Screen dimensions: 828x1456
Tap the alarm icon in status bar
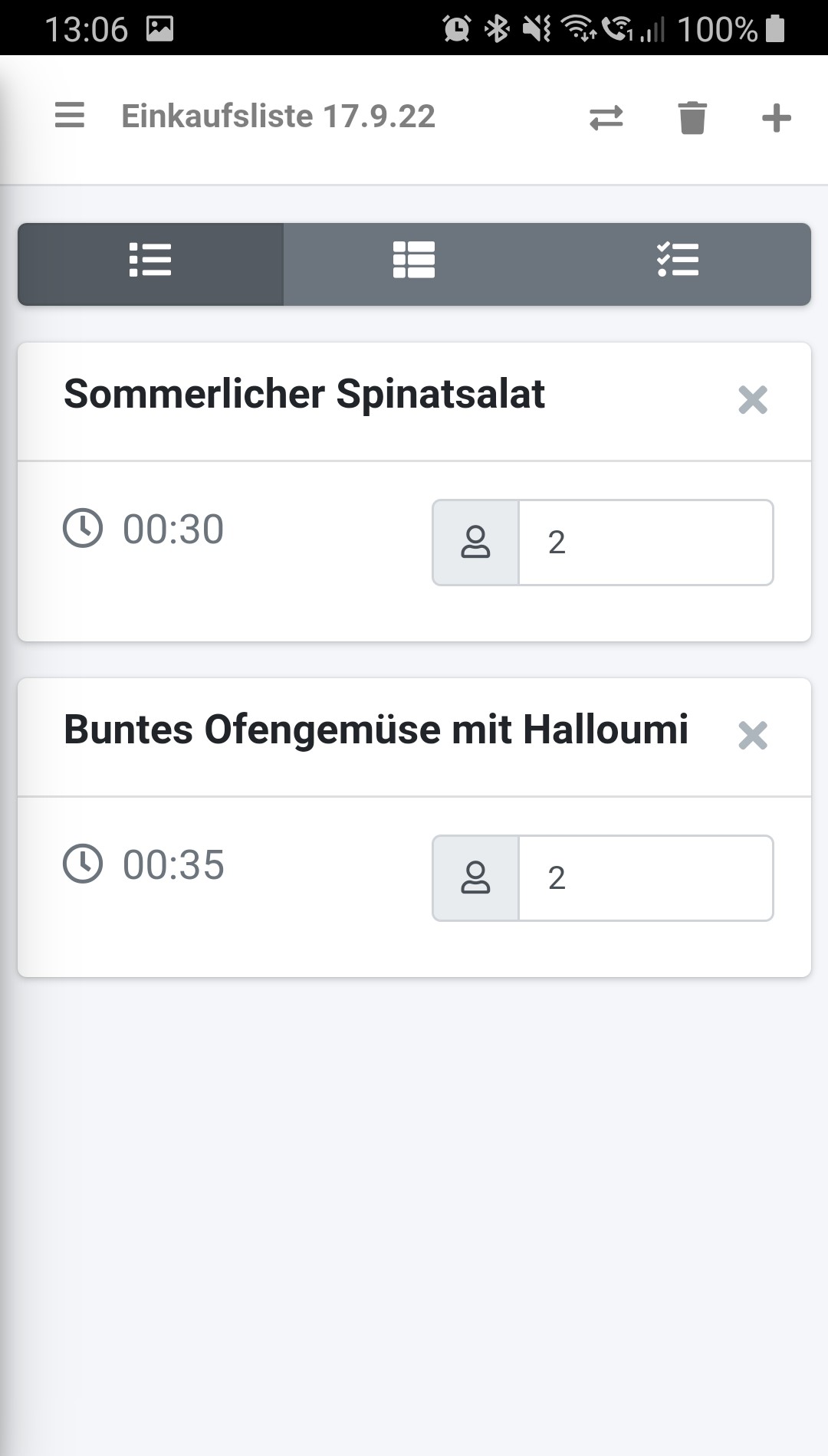coord(456,29)
